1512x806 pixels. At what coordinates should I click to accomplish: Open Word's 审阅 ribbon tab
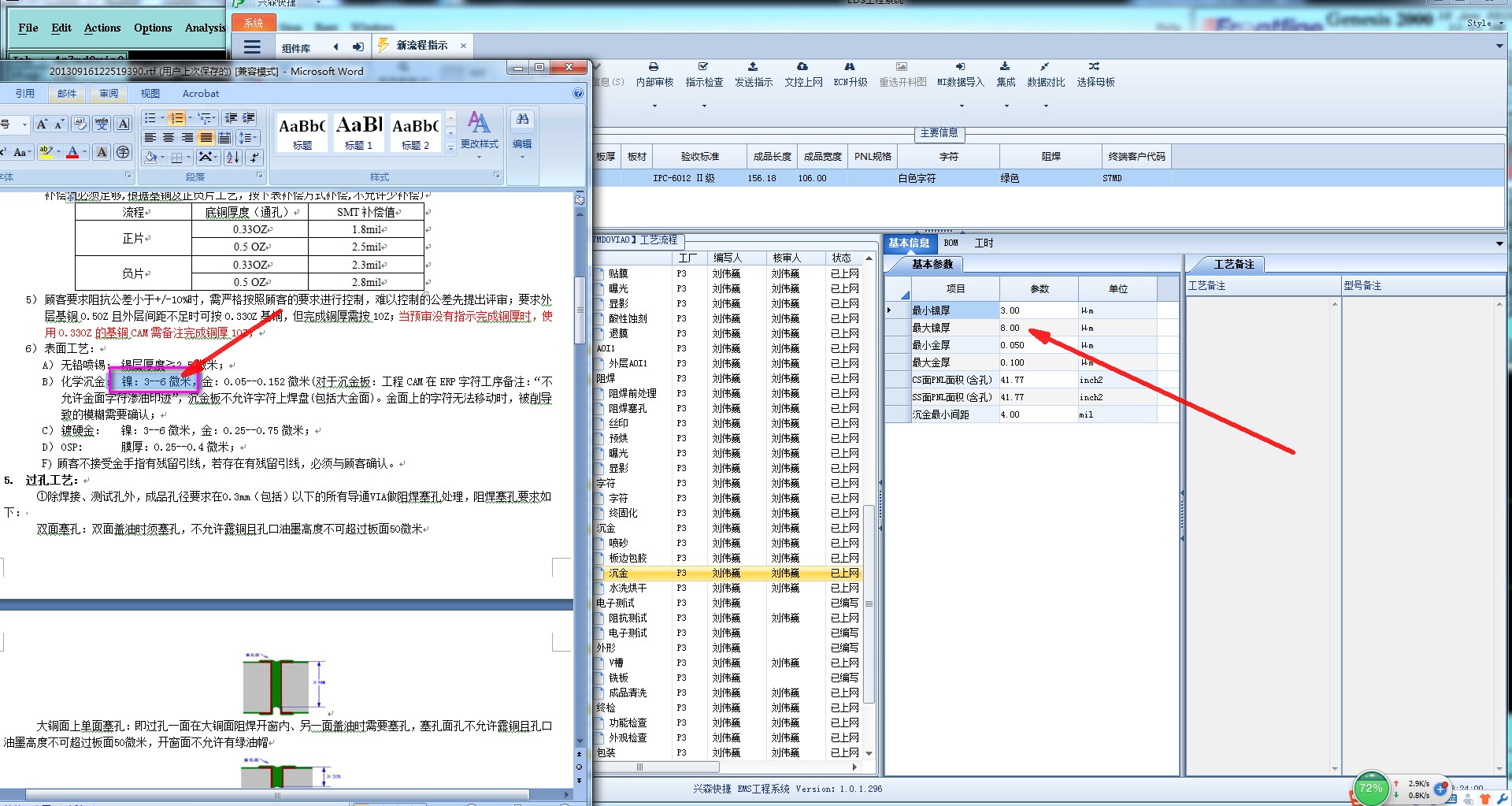109,93
